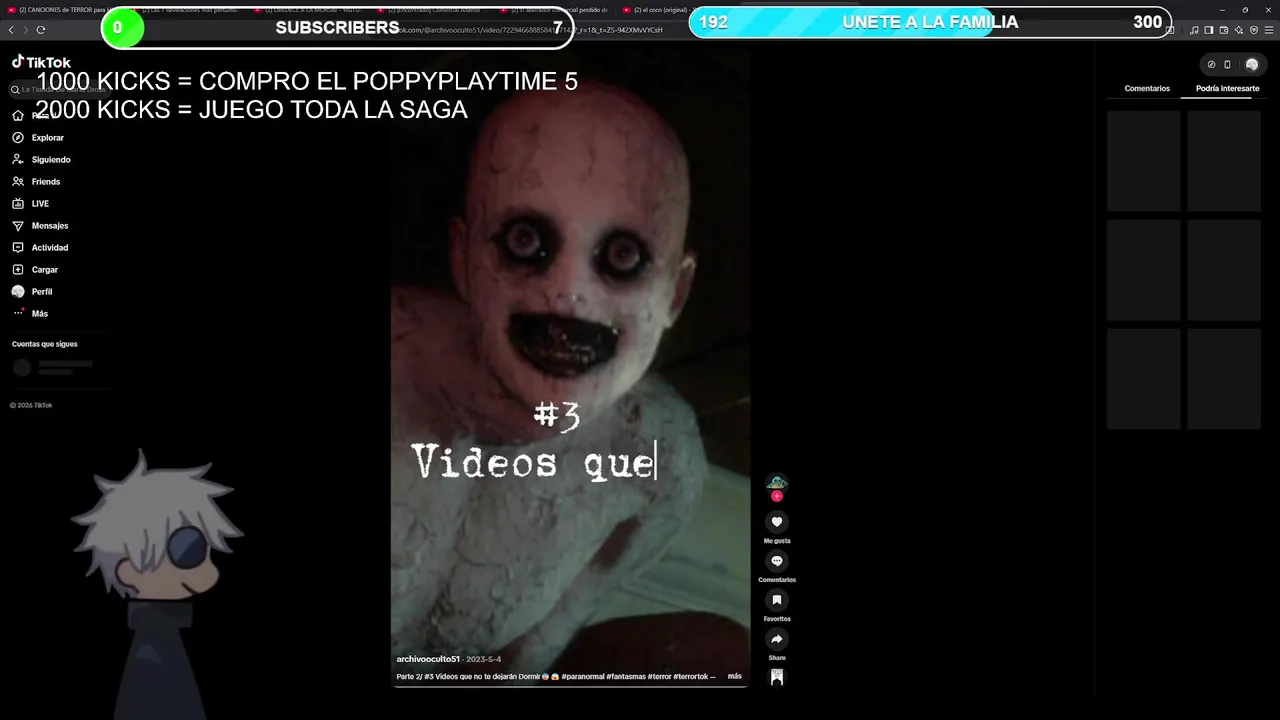Click the archivooculto51 username link
1280x720 pixels.
pos(428,659)
